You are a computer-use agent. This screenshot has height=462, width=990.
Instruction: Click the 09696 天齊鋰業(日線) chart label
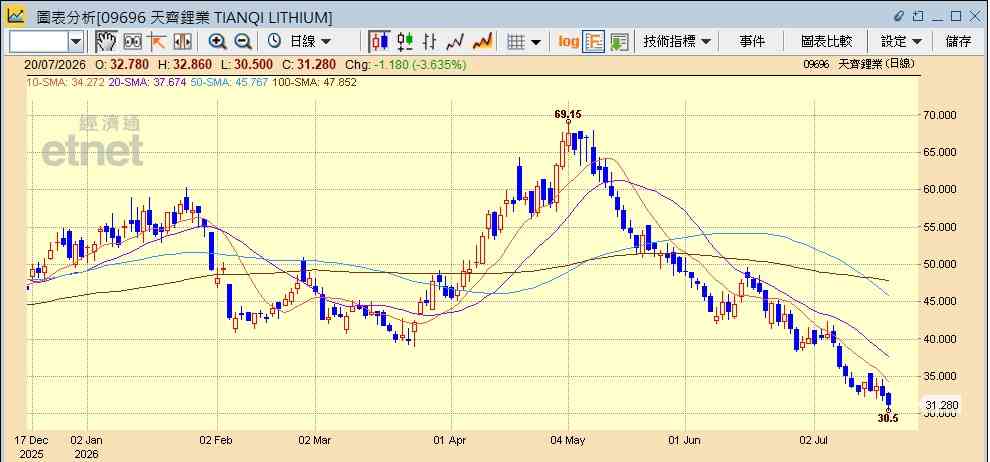click(858, 64)
